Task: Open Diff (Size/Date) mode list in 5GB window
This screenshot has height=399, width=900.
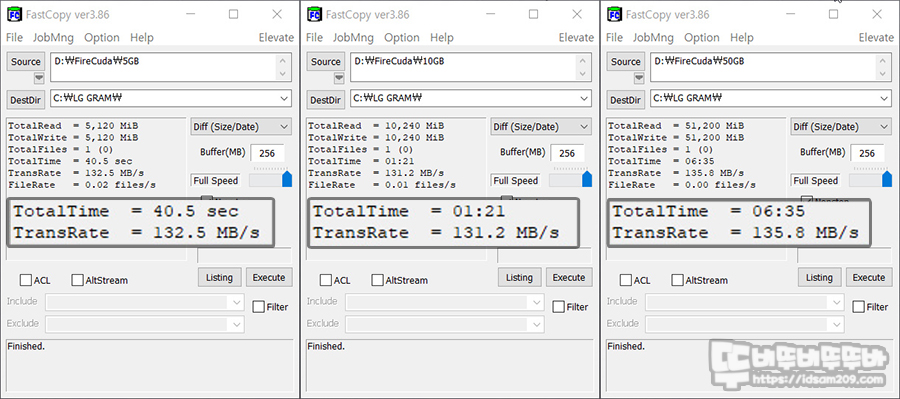Action: tap(240, 127)
